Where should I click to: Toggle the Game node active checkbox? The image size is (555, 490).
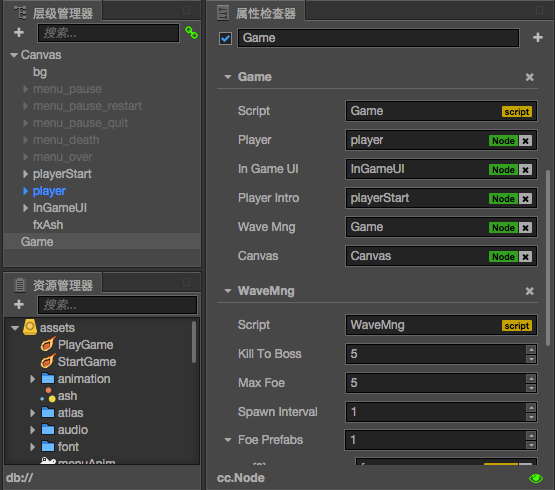coord(225,38)
